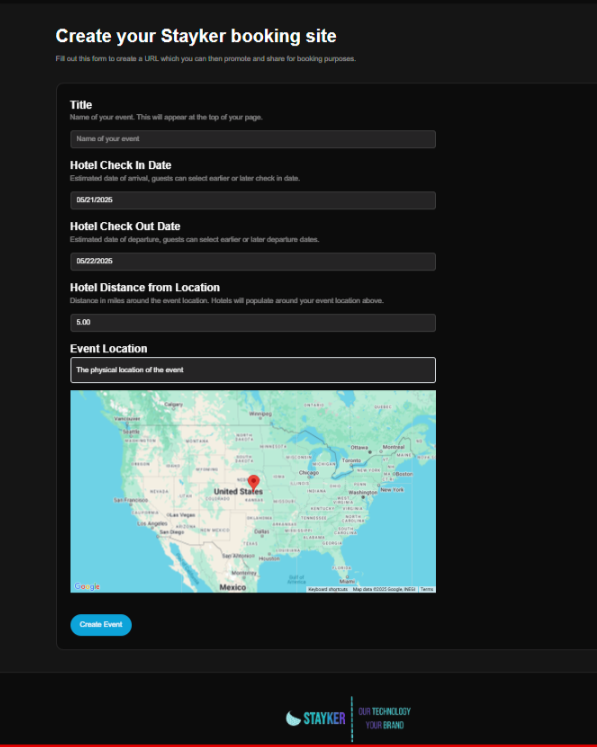
Task: Click the Mexico label on map
Action: pyautogui.click(x=233, y=587)
